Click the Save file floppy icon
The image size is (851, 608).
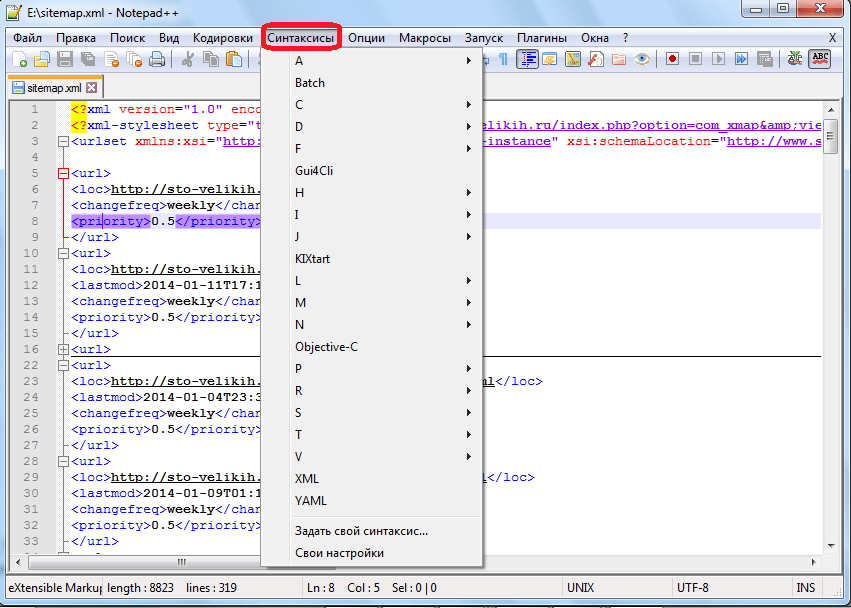coord(65,60)
